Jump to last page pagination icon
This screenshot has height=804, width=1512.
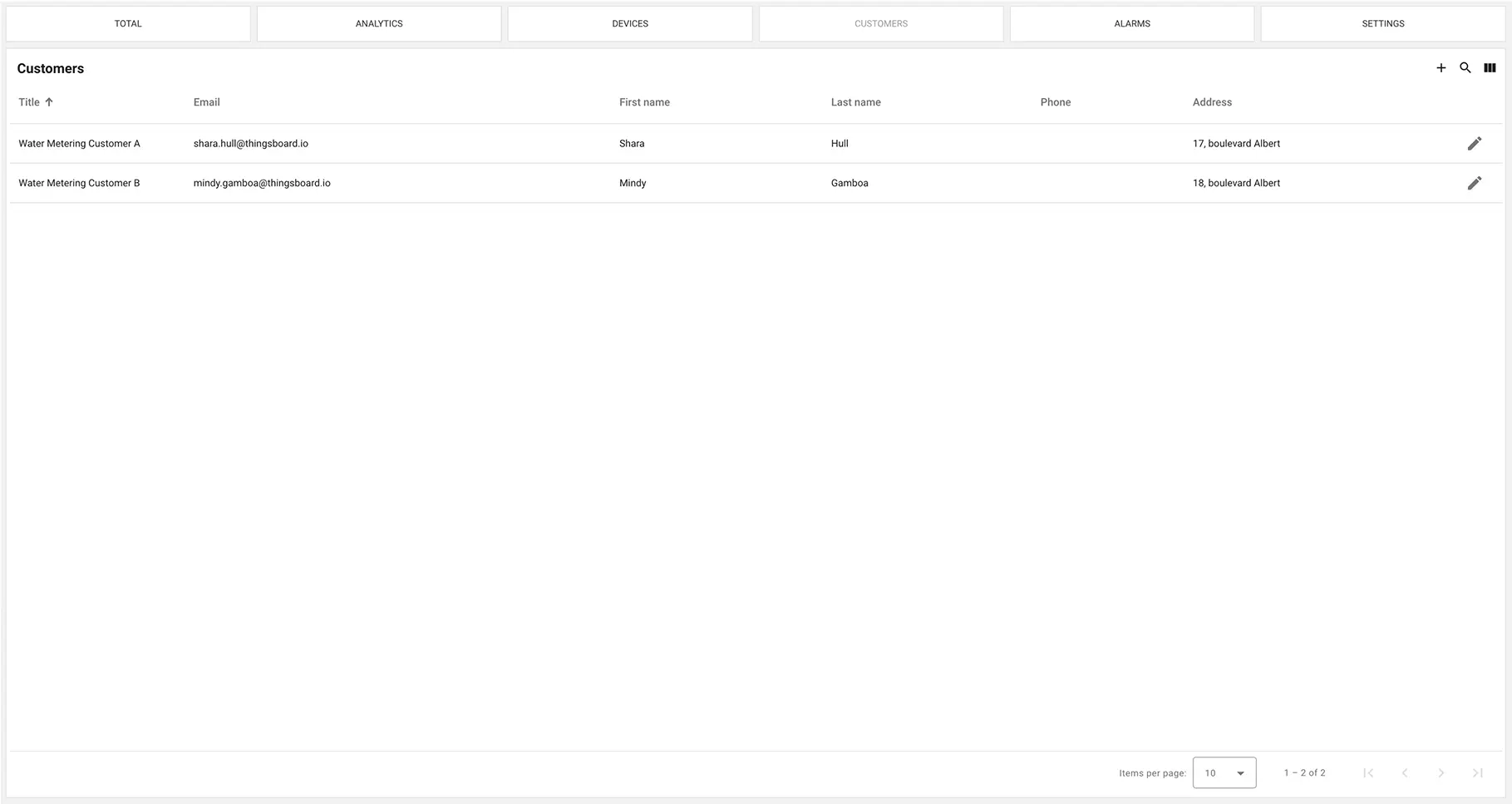click(1477, 772)
